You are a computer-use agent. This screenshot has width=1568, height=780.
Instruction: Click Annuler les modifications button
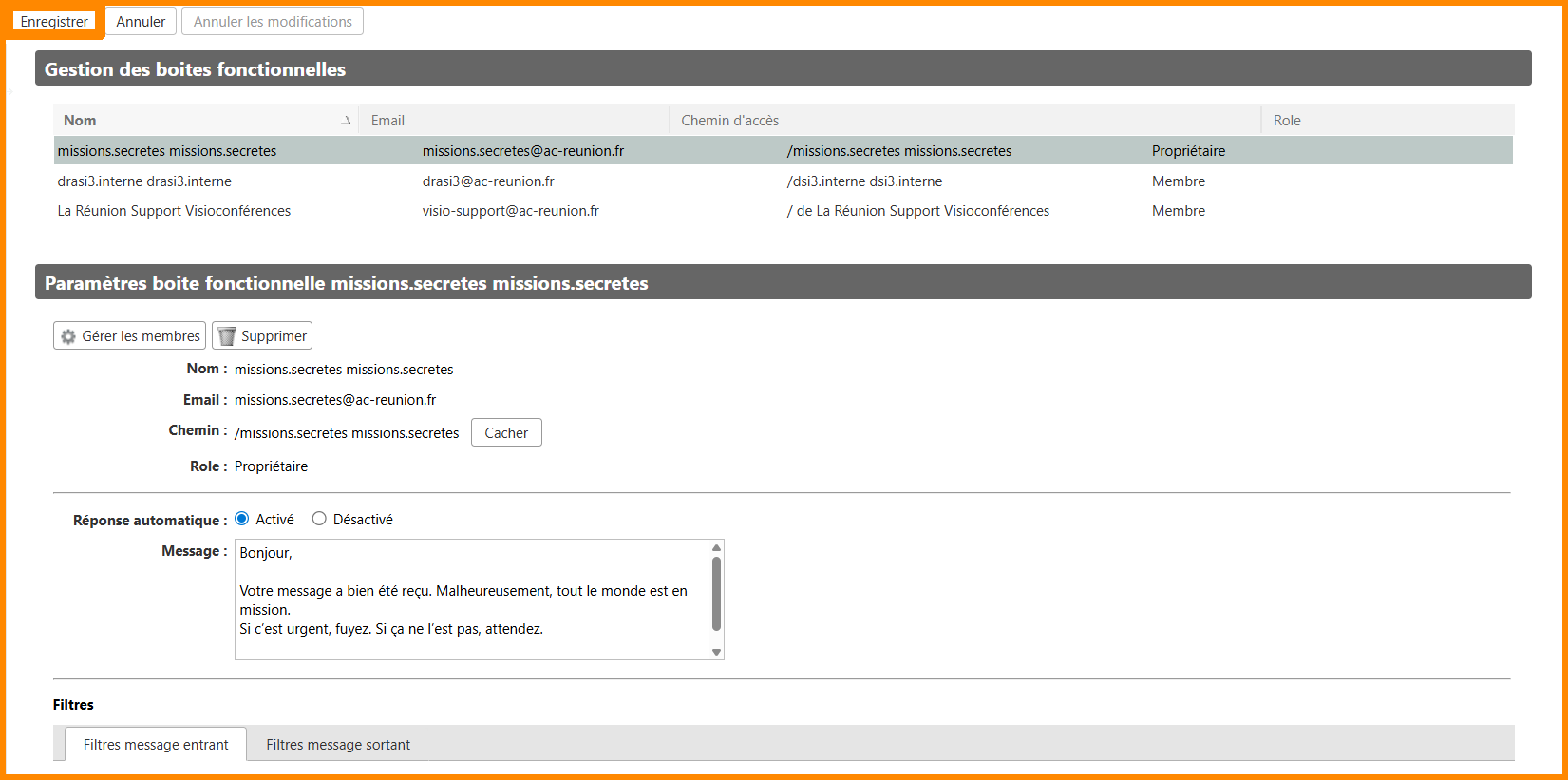click(x=273, y=22)
